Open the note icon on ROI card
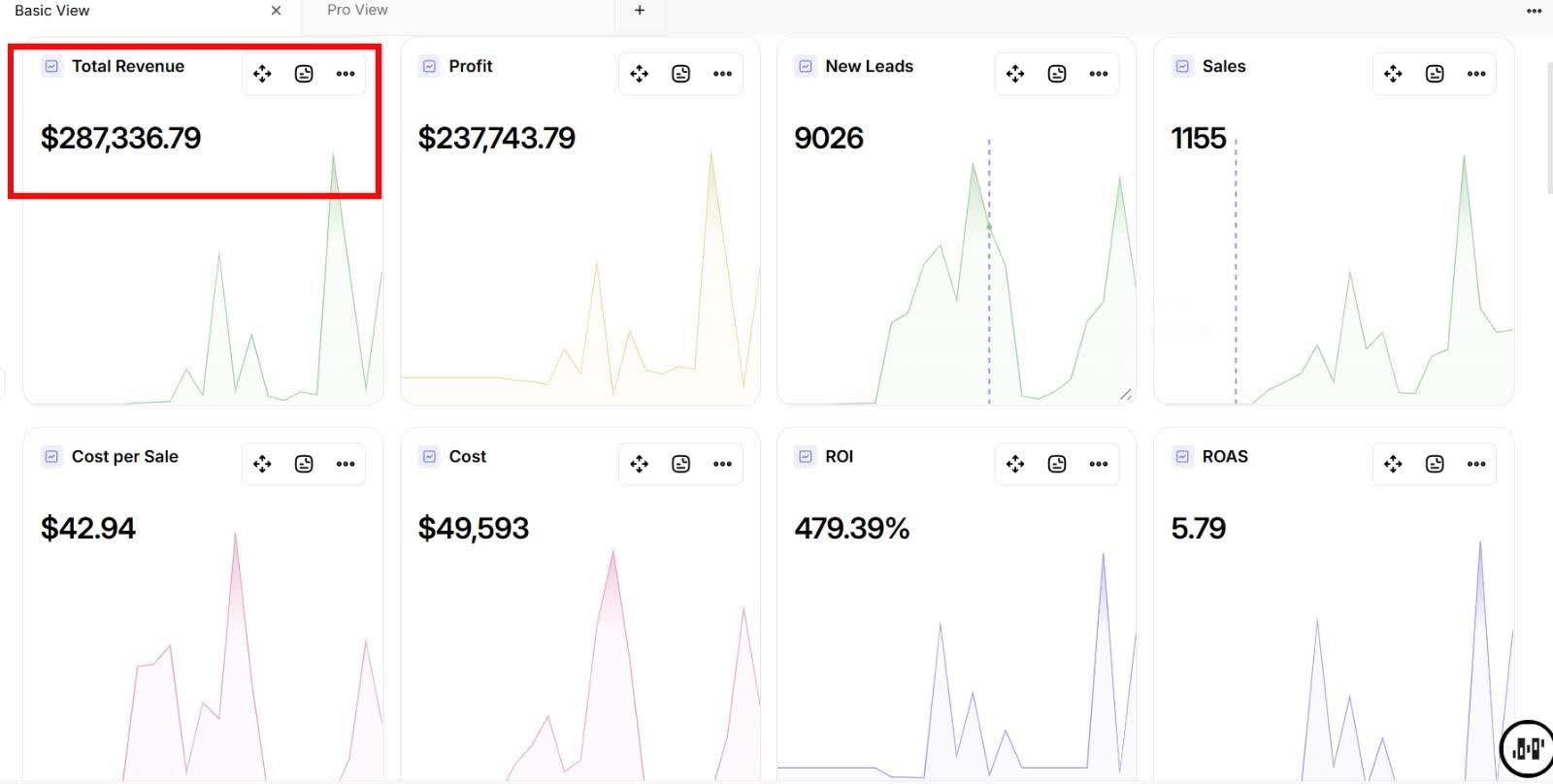The width and height of the screenshot is (1553, 784). click(1057, 464)
